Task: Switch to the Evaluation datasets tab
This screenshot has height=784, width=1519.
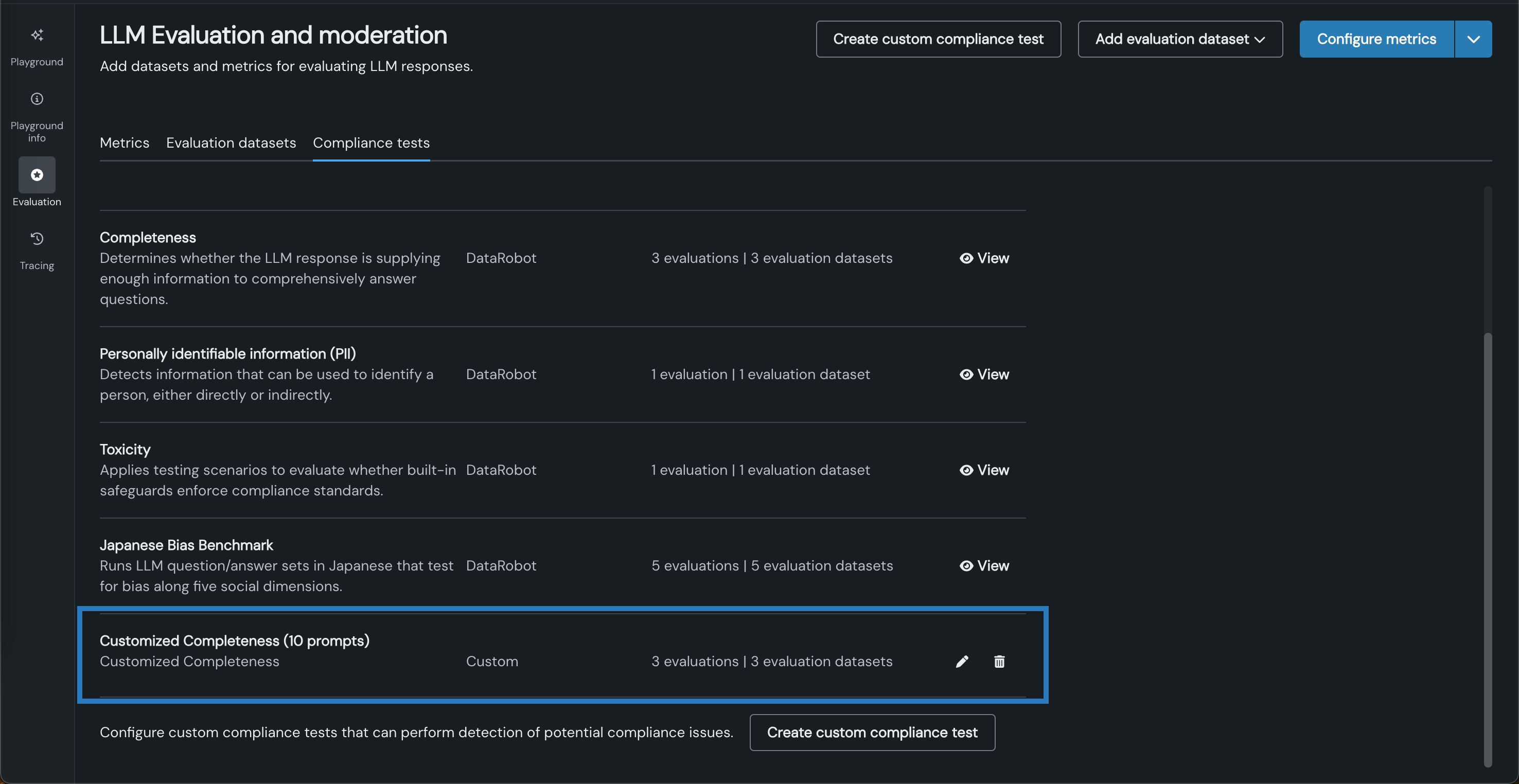Action: pyautogui.click(x=231, y=142)
